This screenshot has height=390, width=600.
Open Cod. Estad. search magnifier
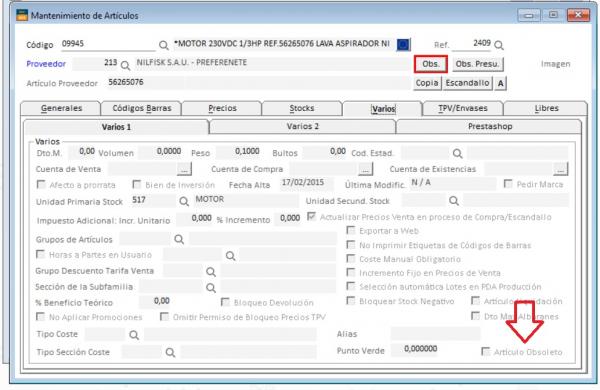(457, 153)
